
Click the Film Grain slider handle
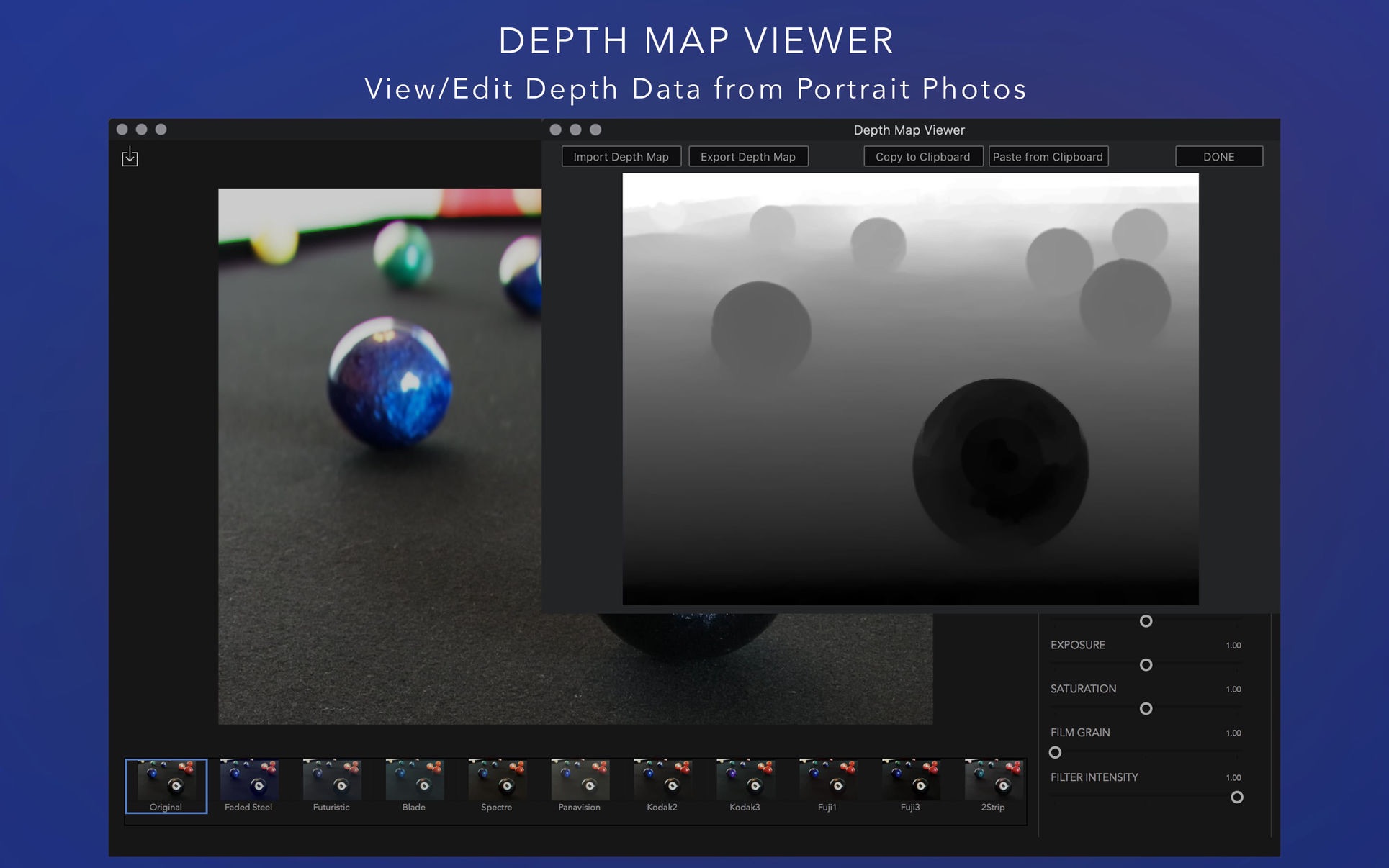tap(1055, 753)
